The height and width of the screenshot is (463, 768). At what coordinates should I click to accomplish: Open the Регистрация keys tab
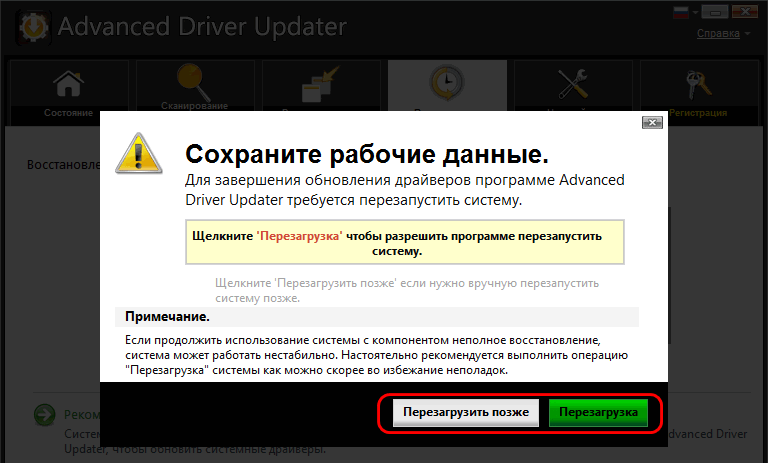(698, 93)
